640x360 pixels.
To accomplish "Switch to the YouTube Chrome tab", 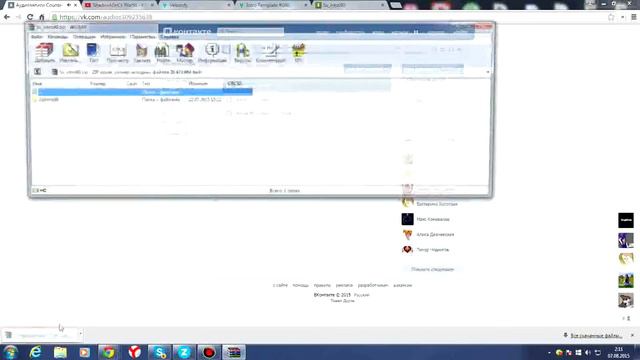I will [119, 5].
